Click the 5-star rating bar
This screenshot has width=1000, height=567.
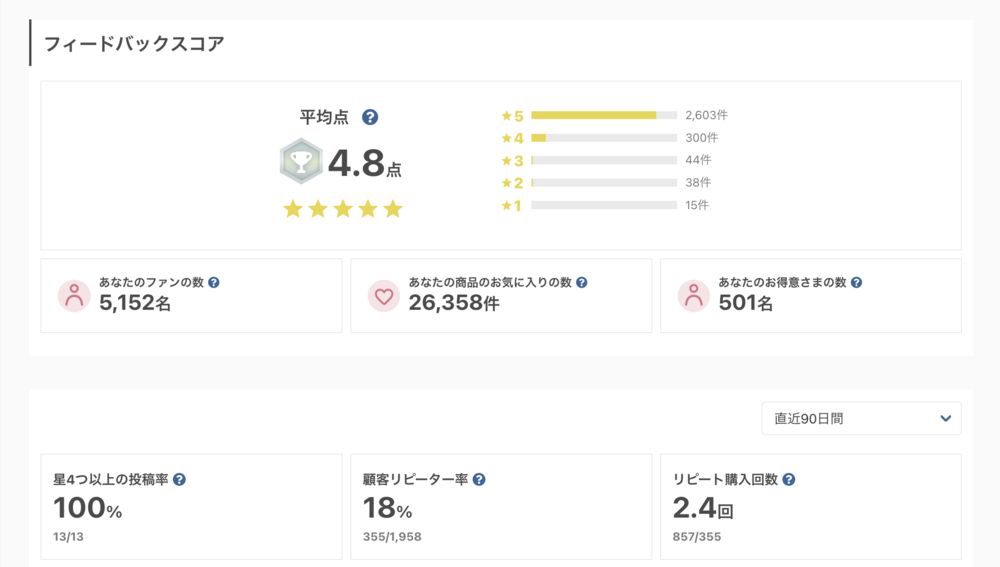604,115
